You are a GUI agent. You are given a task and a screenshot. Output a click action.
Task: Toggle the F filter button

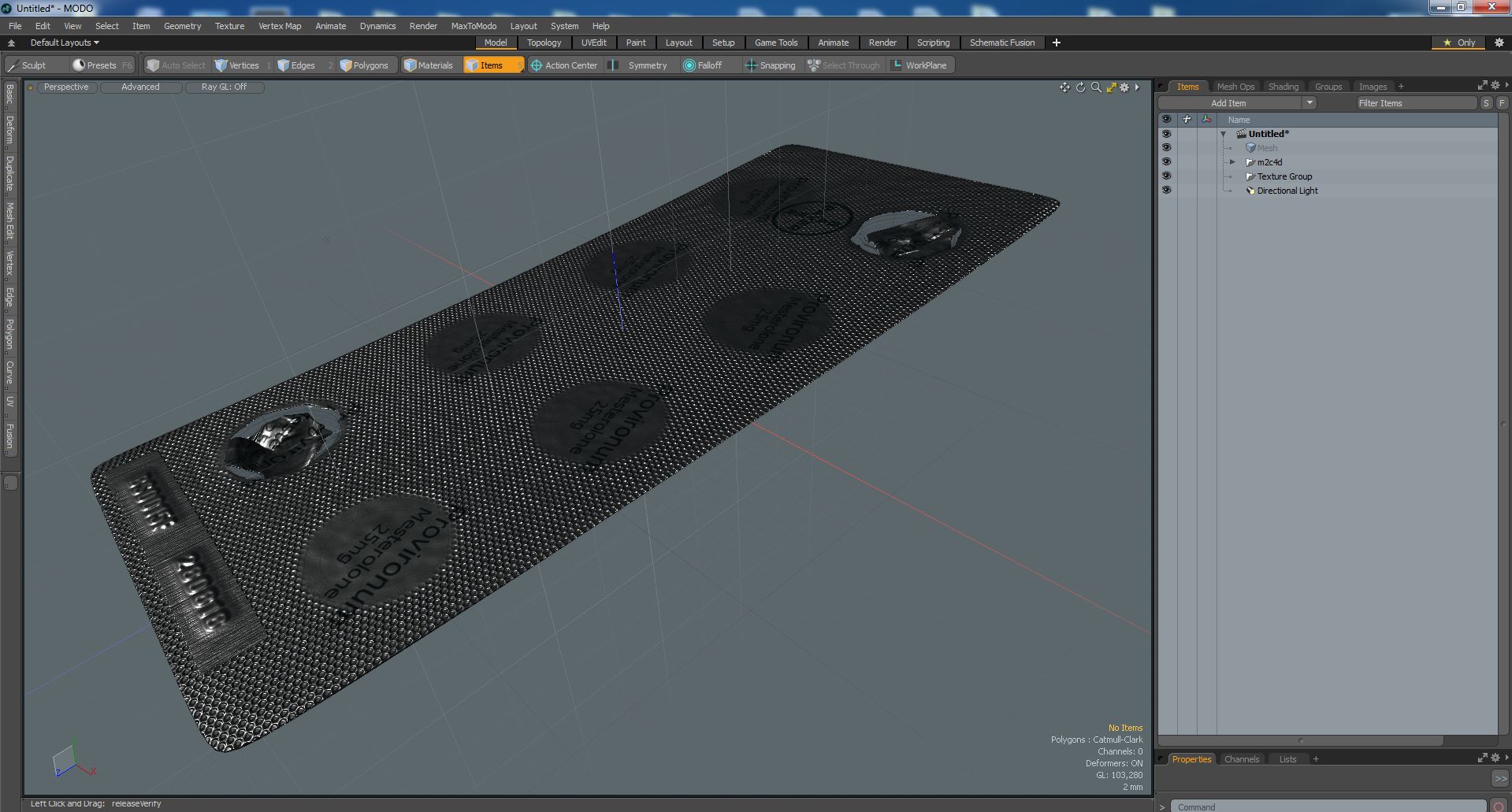pyautogui.click(x=1502, y=103)
